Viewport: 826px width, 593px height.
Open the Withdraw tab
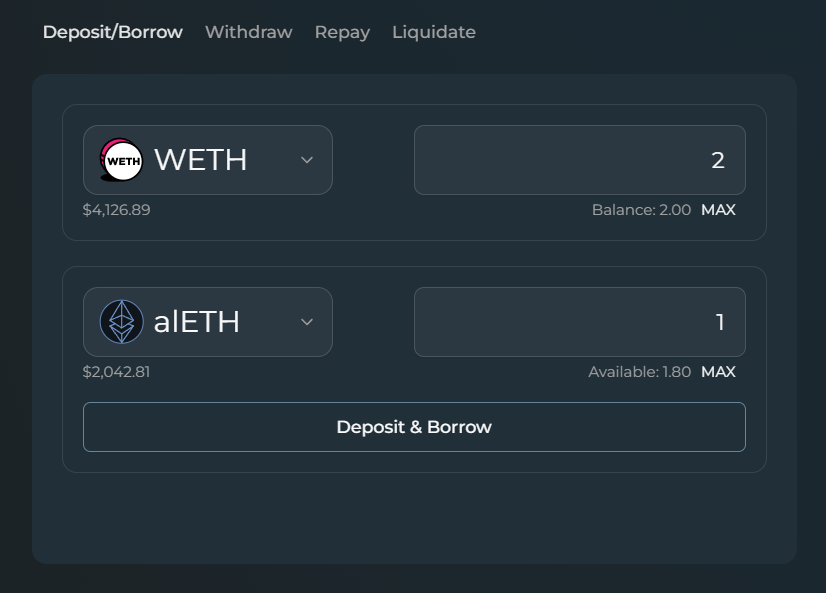point(249,32)
